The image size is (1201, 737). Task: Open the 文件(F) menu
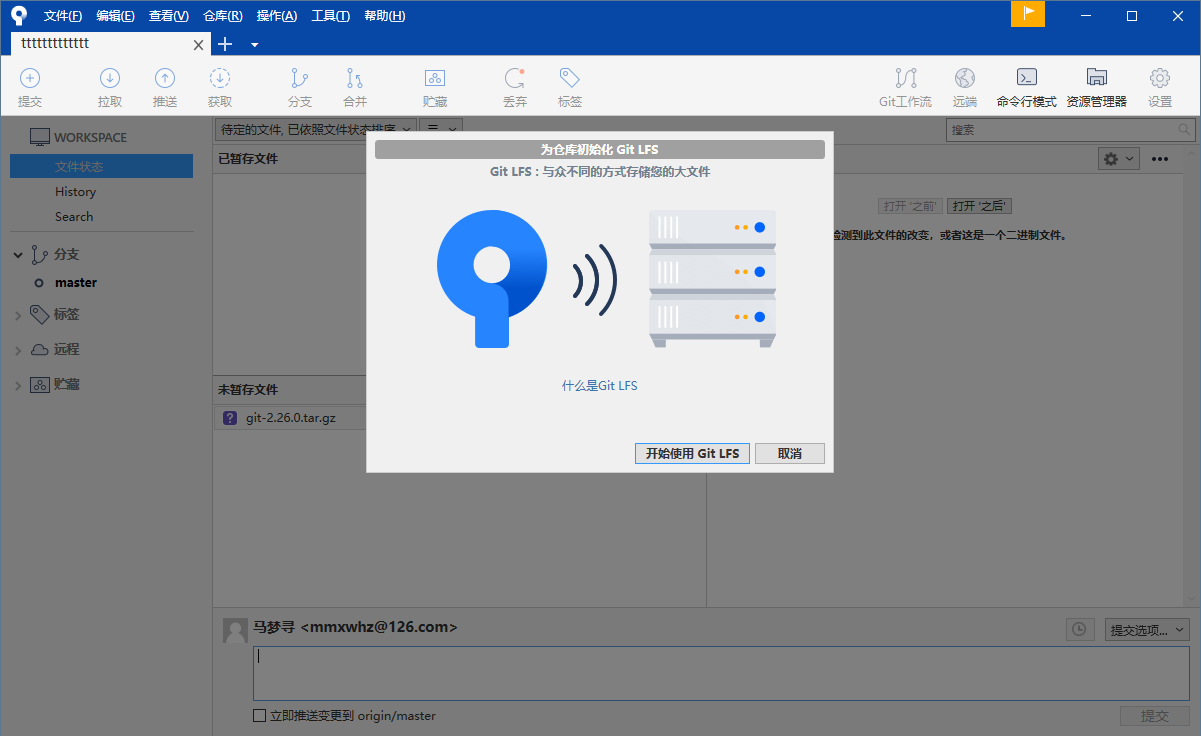(x=63, y=16)
